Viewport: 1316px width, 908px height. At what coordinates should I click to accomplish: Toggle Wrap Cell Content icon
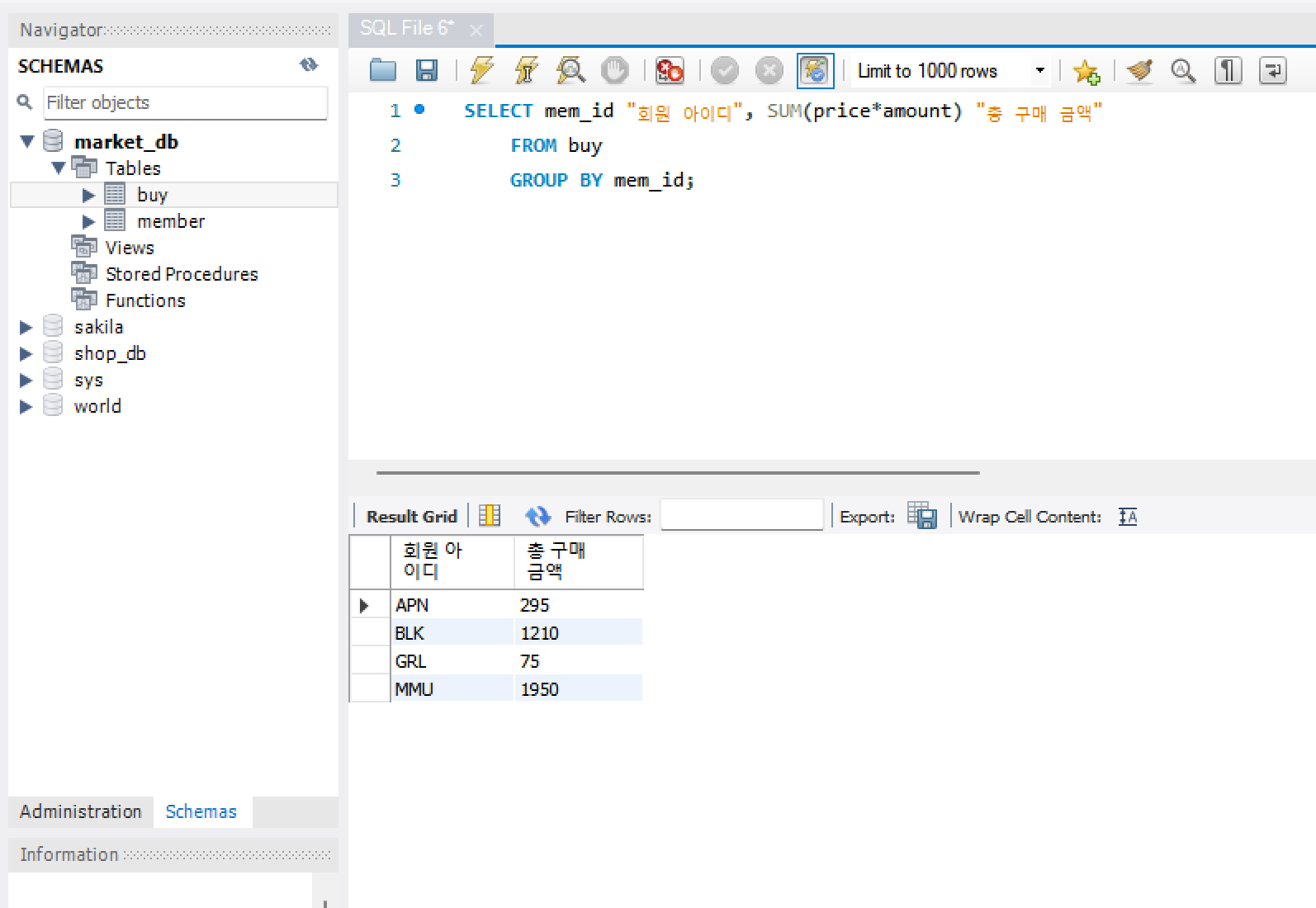click(x=1128, y=517)
